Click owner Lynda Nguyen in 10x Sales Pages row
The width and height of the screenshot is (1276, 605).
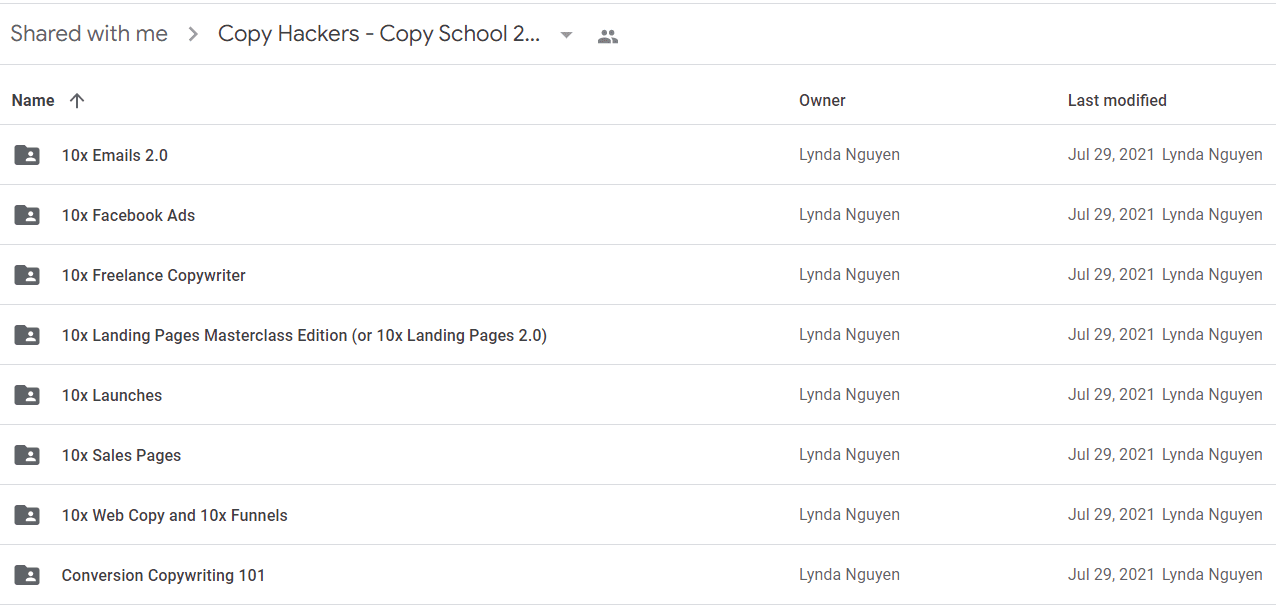[849, 455]
